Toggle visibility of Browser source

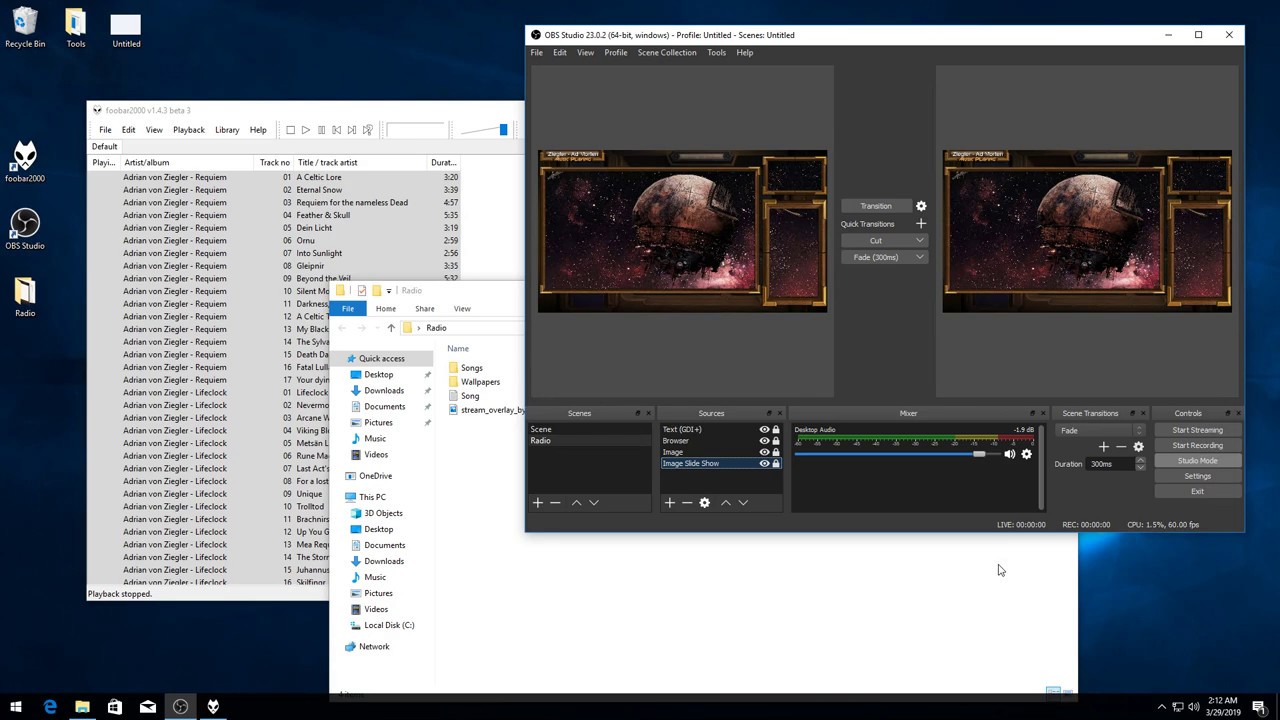(x=764, y=441)
